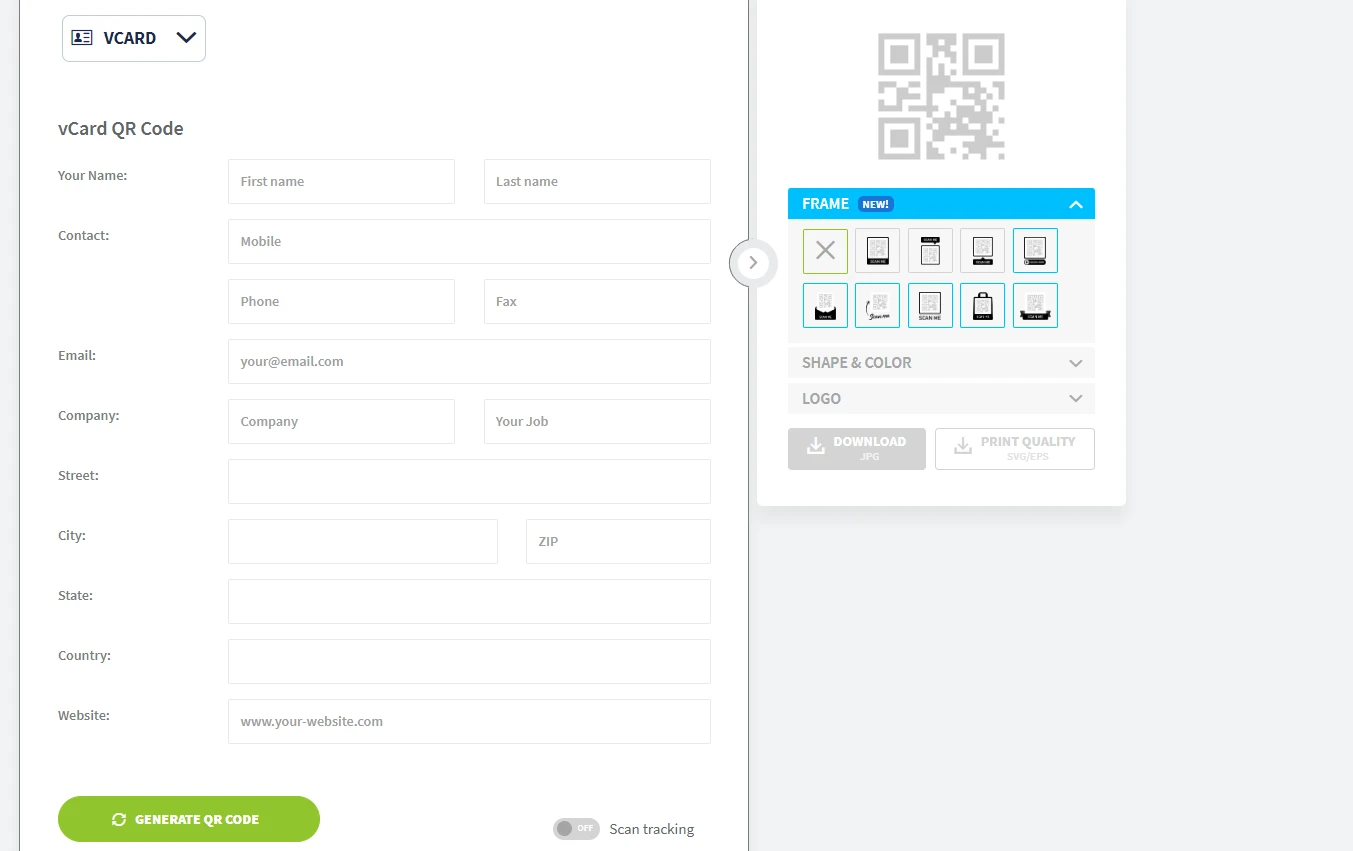Click the First name input field
The height and width of the screenshot is (851, 1353).
[x=341, y=181]
